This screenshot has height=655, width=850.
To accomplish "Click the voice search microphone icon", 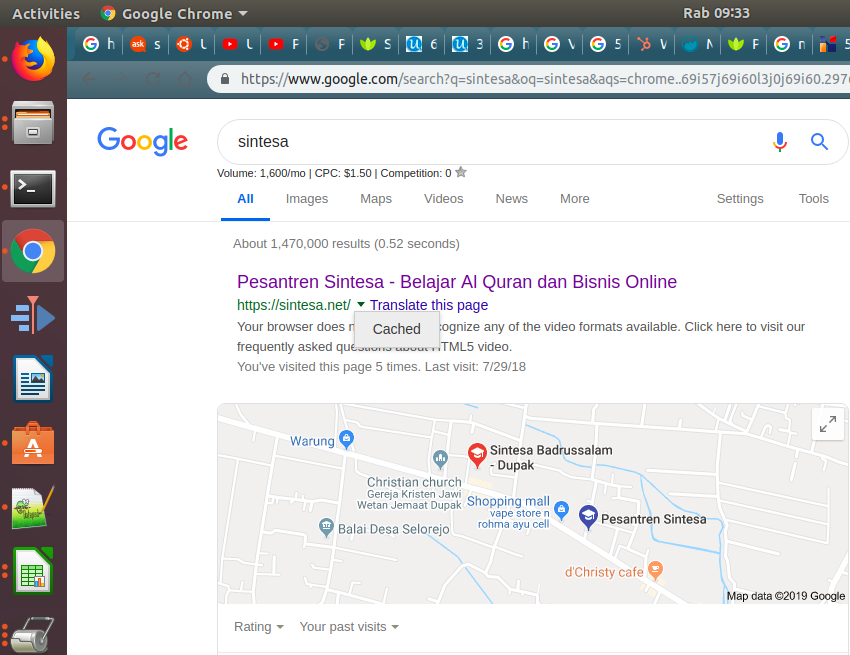I will pos(780,142).
